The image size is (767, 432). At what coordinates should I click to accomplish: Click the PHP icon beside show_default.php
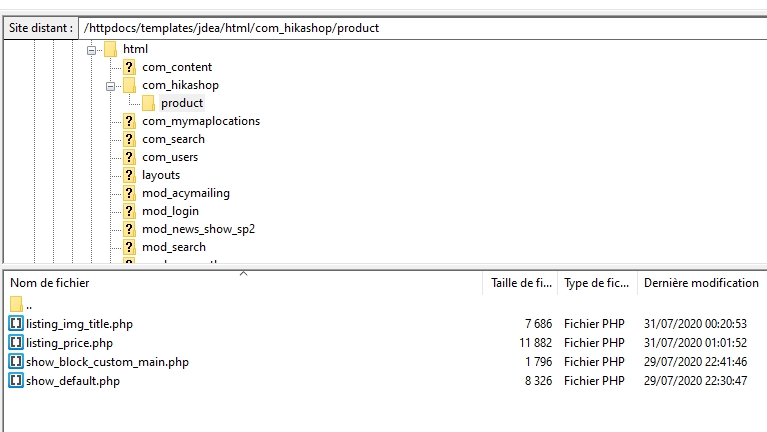[x=16, y=381]
